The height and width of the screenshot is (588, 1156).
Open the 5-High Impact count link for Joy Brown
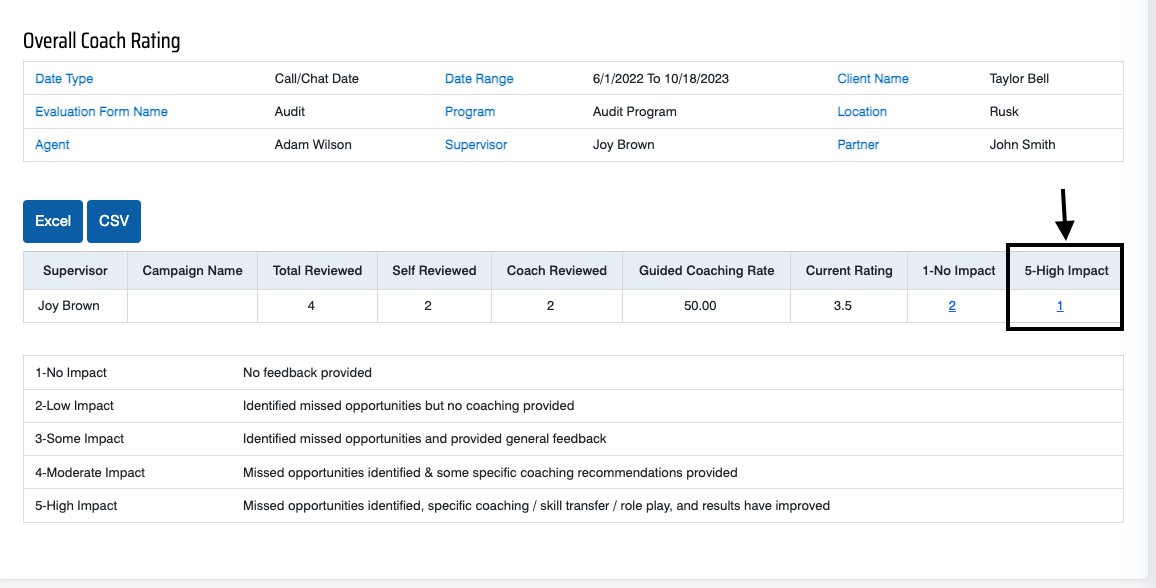tap(1060, 306)
